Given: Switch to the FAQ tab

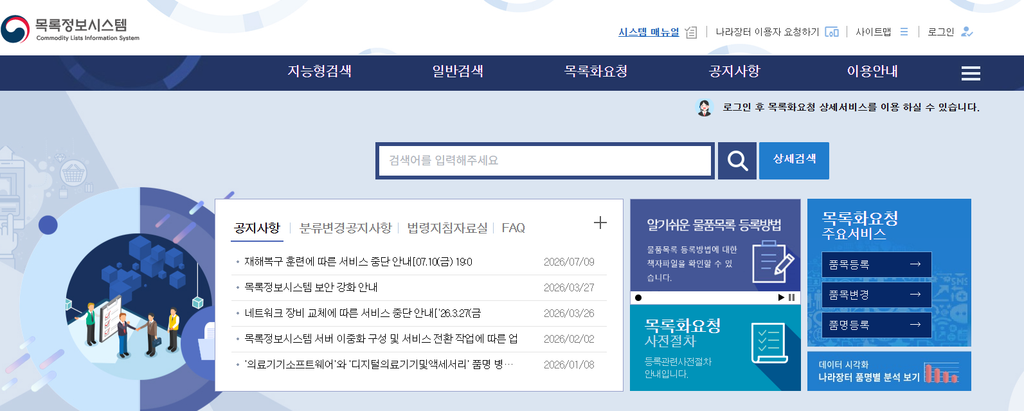Looking at the screenshot, I should coord(513,228).
